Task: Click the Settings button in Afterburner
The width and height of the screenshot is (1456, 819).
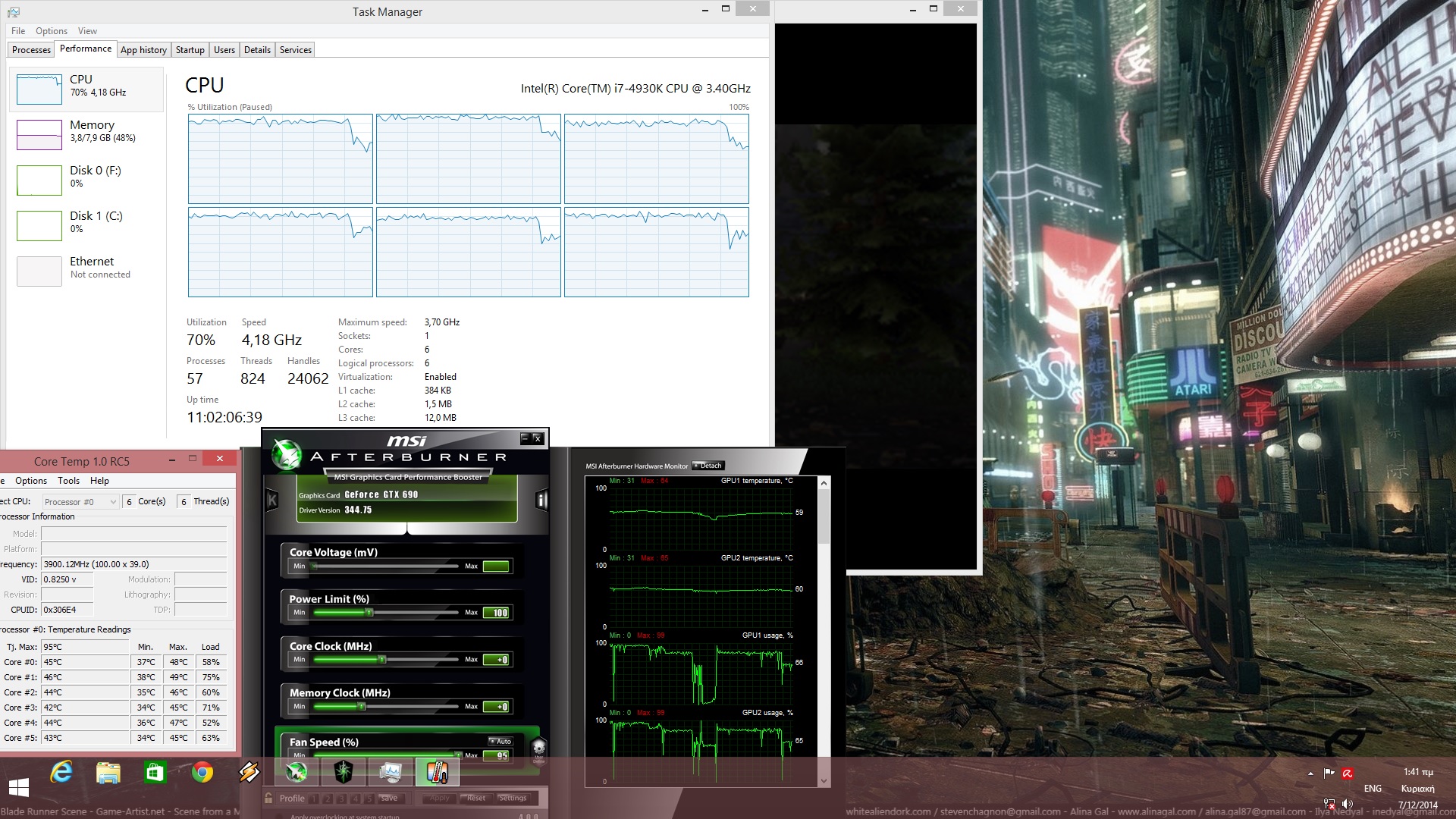Action: pyautogui.click(x=513, y=798)
